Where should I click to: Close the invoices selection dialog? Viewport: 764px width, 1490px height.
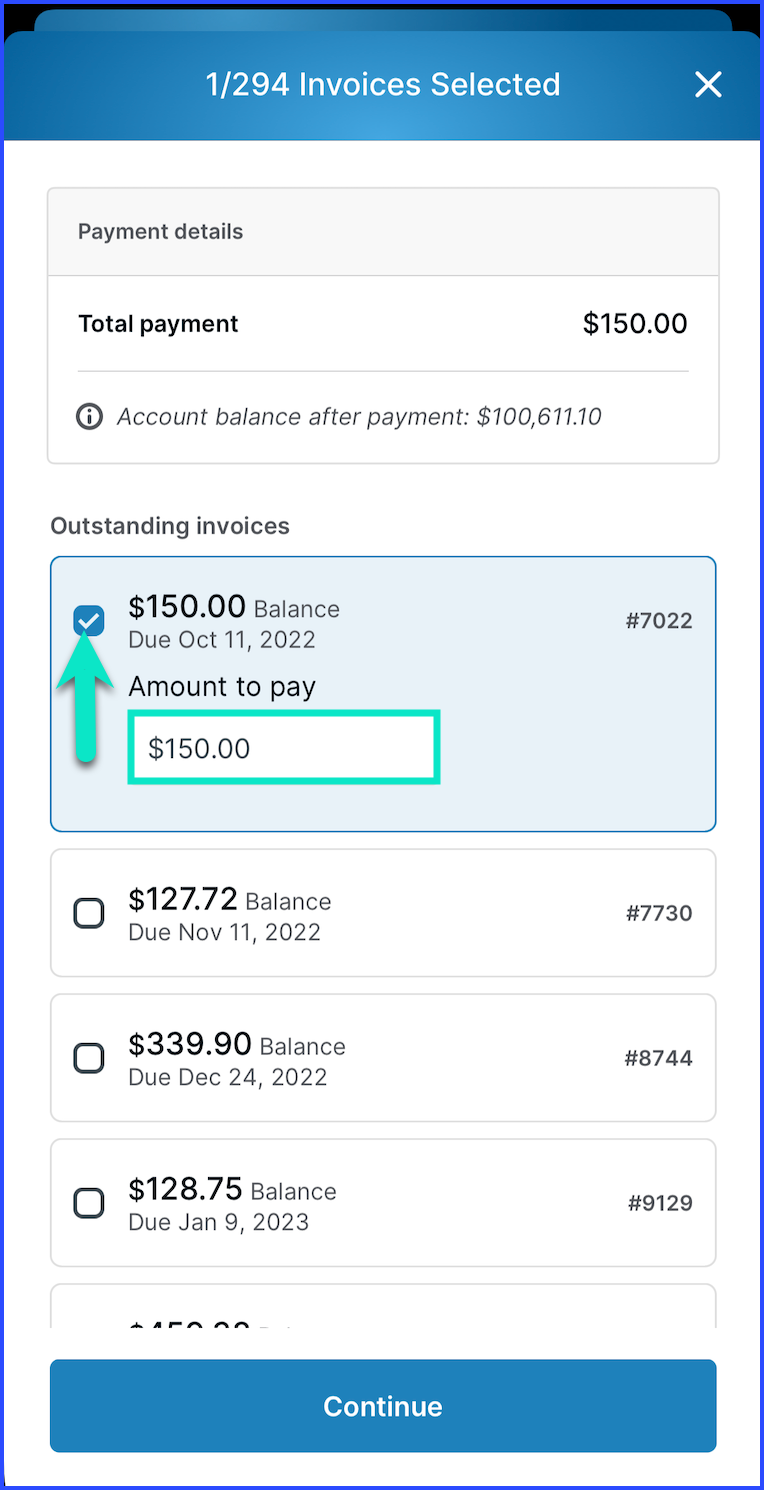coord(708,85)
